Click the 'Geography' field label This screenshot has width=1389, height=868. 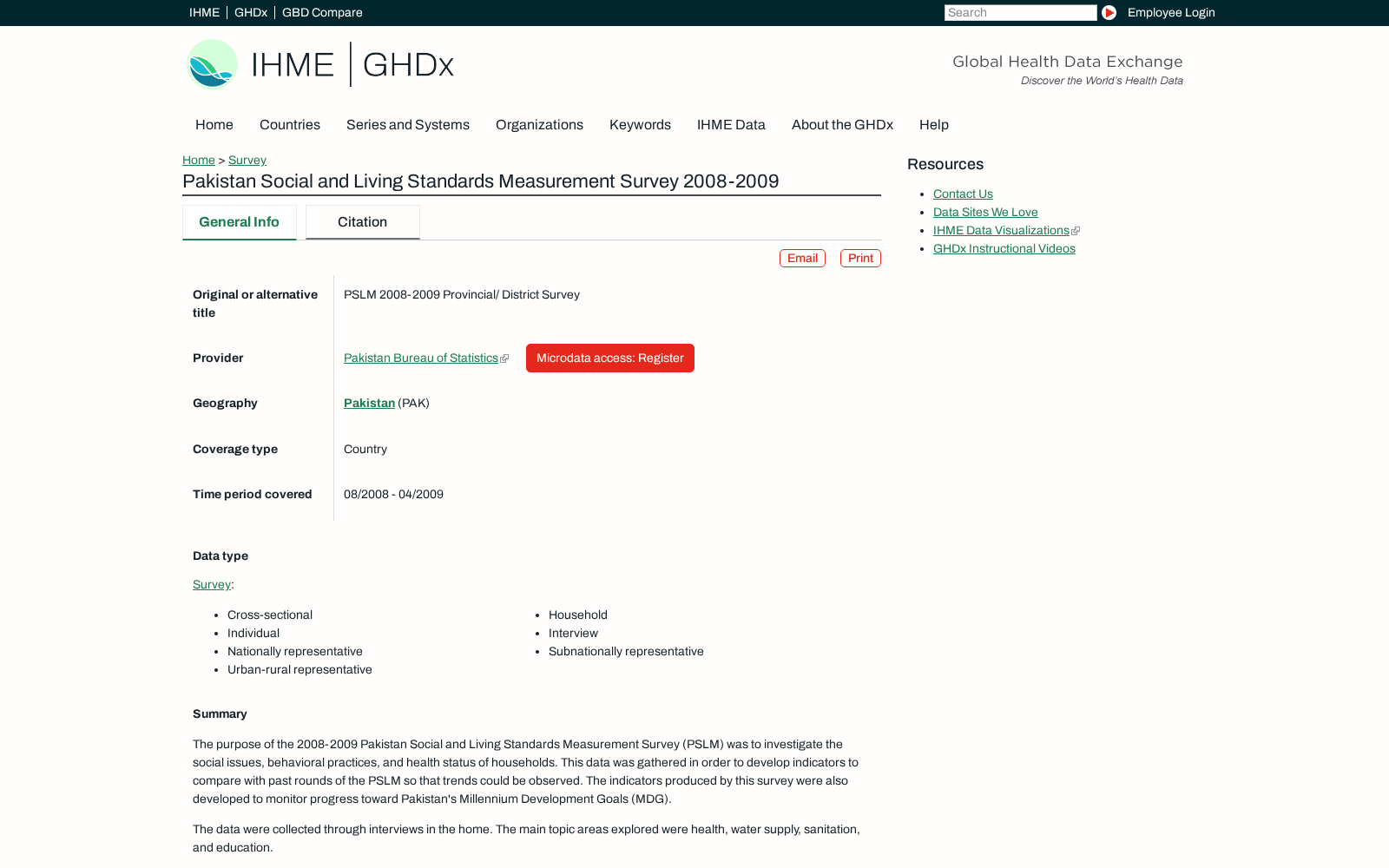pos(225,404)
